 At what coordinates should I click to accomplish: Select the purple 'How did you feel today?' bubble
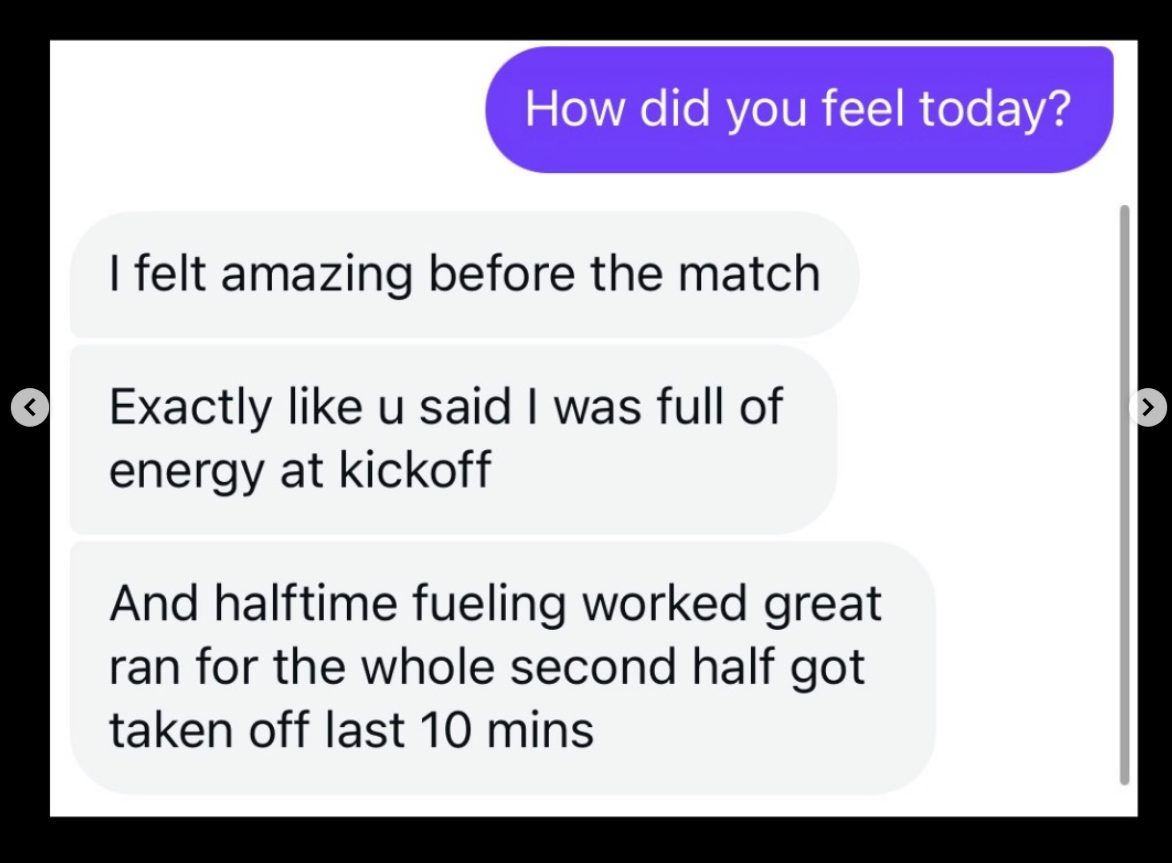[x=799, y=110]
